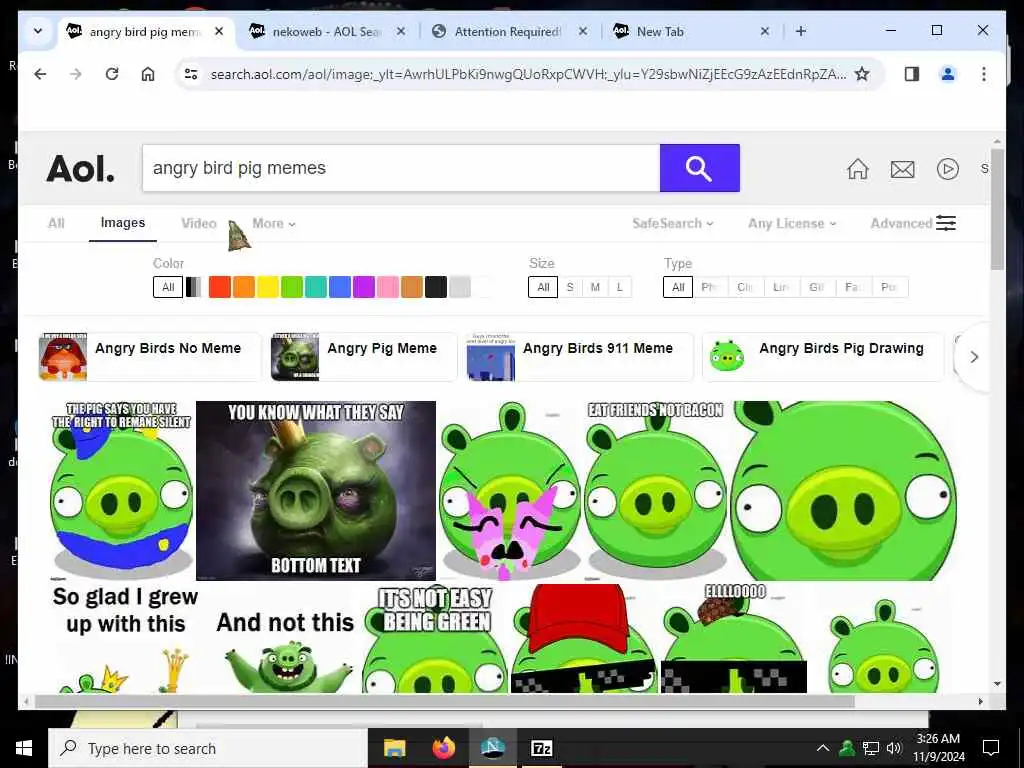Switch to the New Tab browser tab
This screenshot has height=768, width=1024.
pyautogui.click(x=660, y=31)
